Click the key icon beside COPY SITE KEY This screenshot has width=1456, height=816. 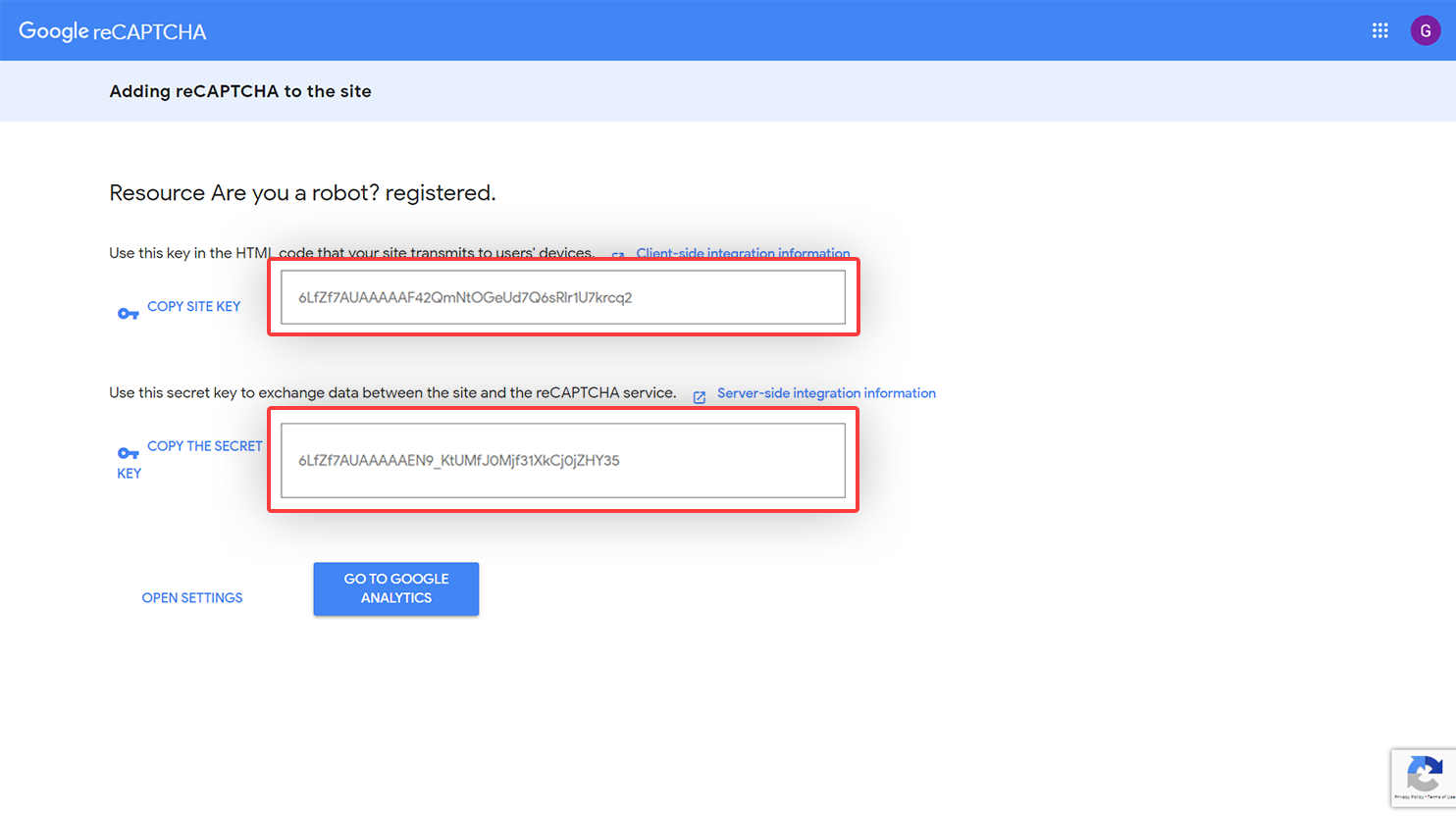[x=128, y=314]
